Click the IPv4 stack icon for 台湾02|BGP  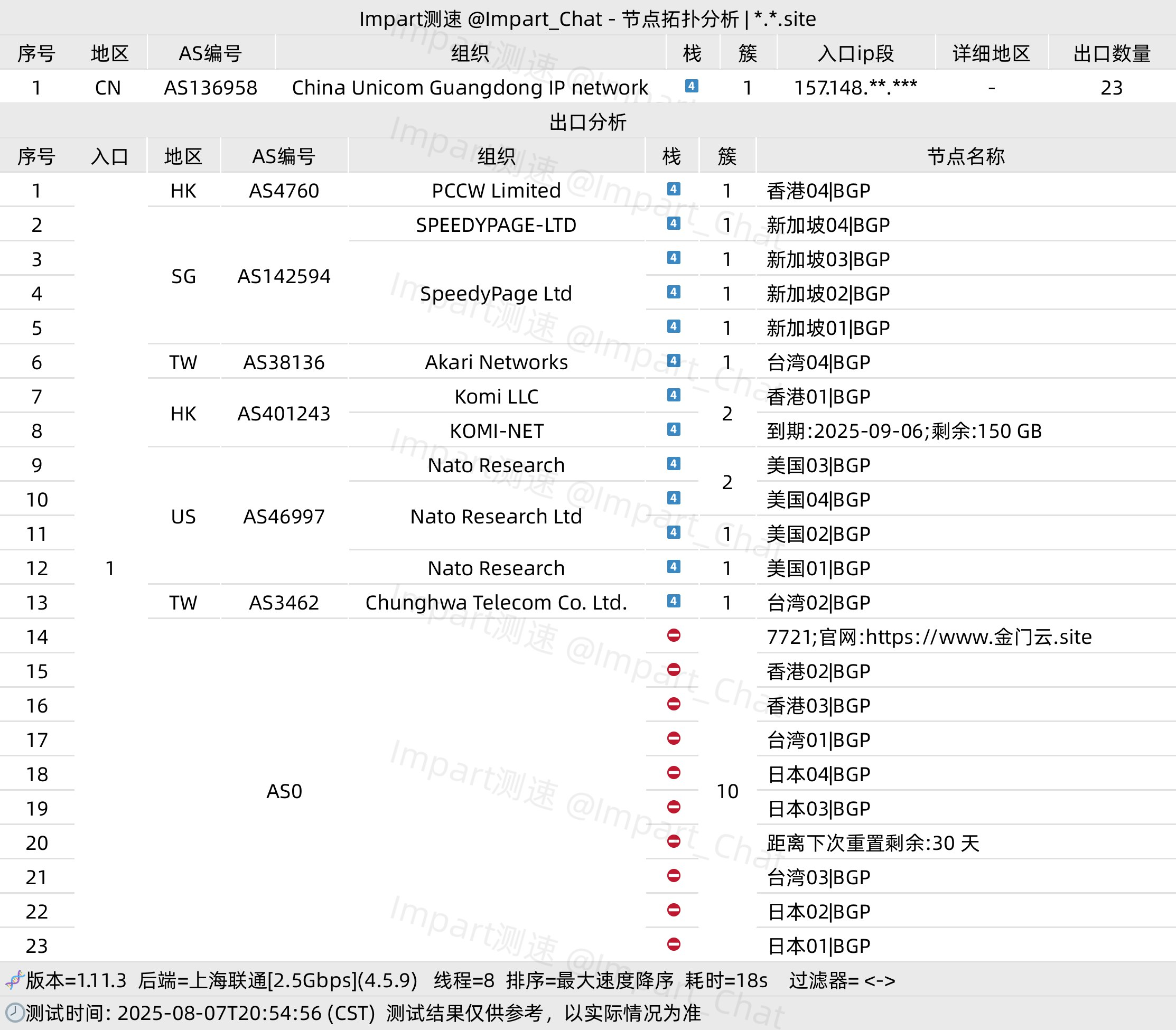[674, 601]
